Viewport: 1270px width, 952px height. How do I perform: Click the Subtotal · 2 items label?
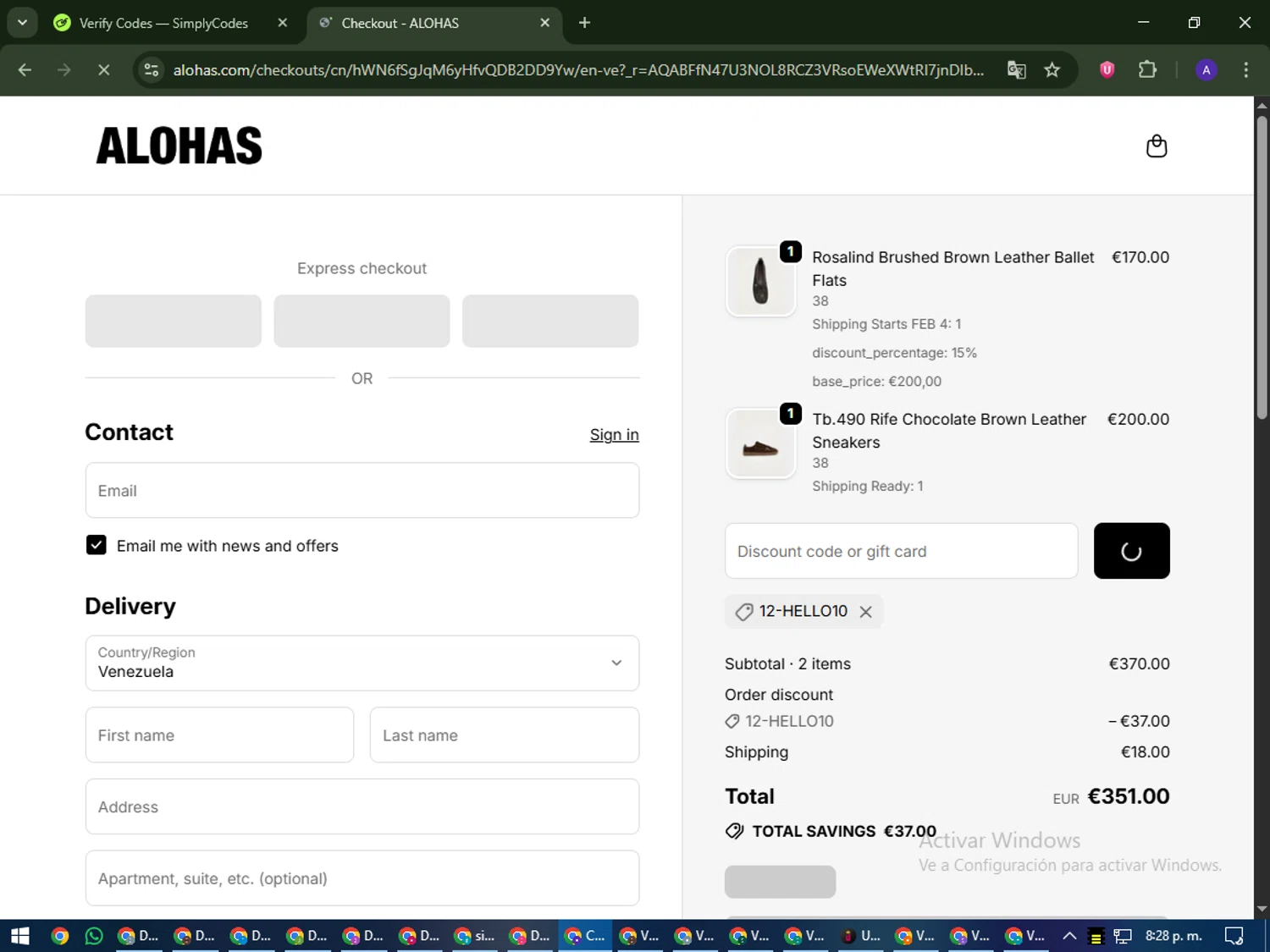point(787,664)
